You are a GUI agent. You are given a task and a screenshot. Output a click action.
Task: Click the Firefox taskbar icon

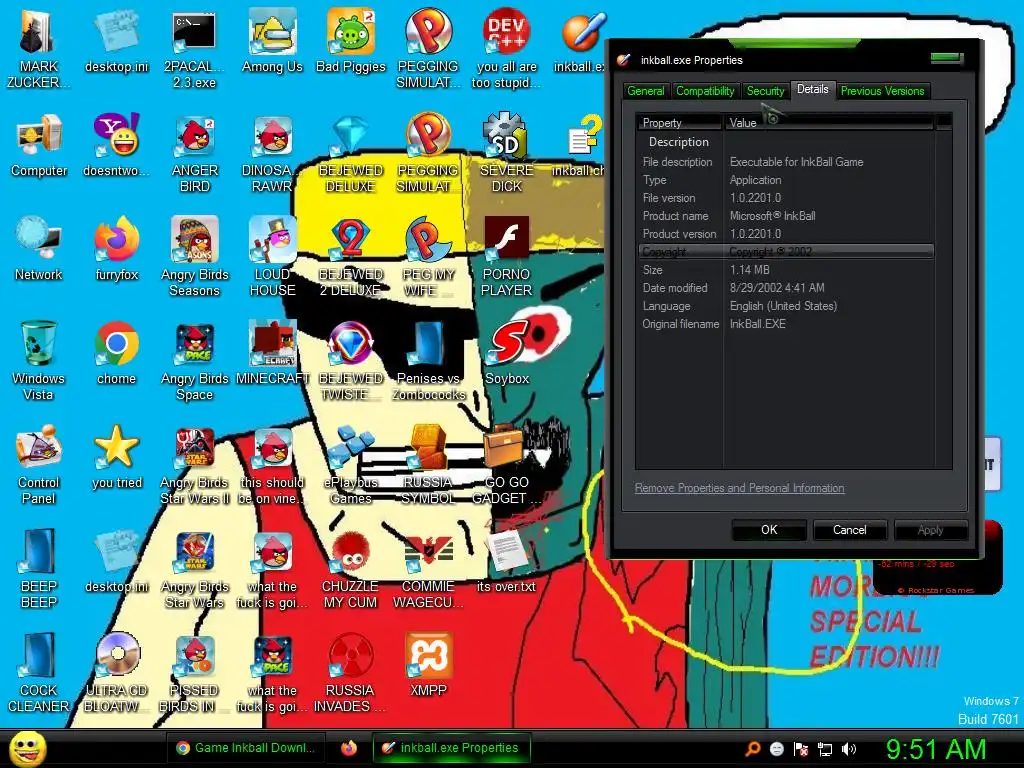tap(349, 748)
